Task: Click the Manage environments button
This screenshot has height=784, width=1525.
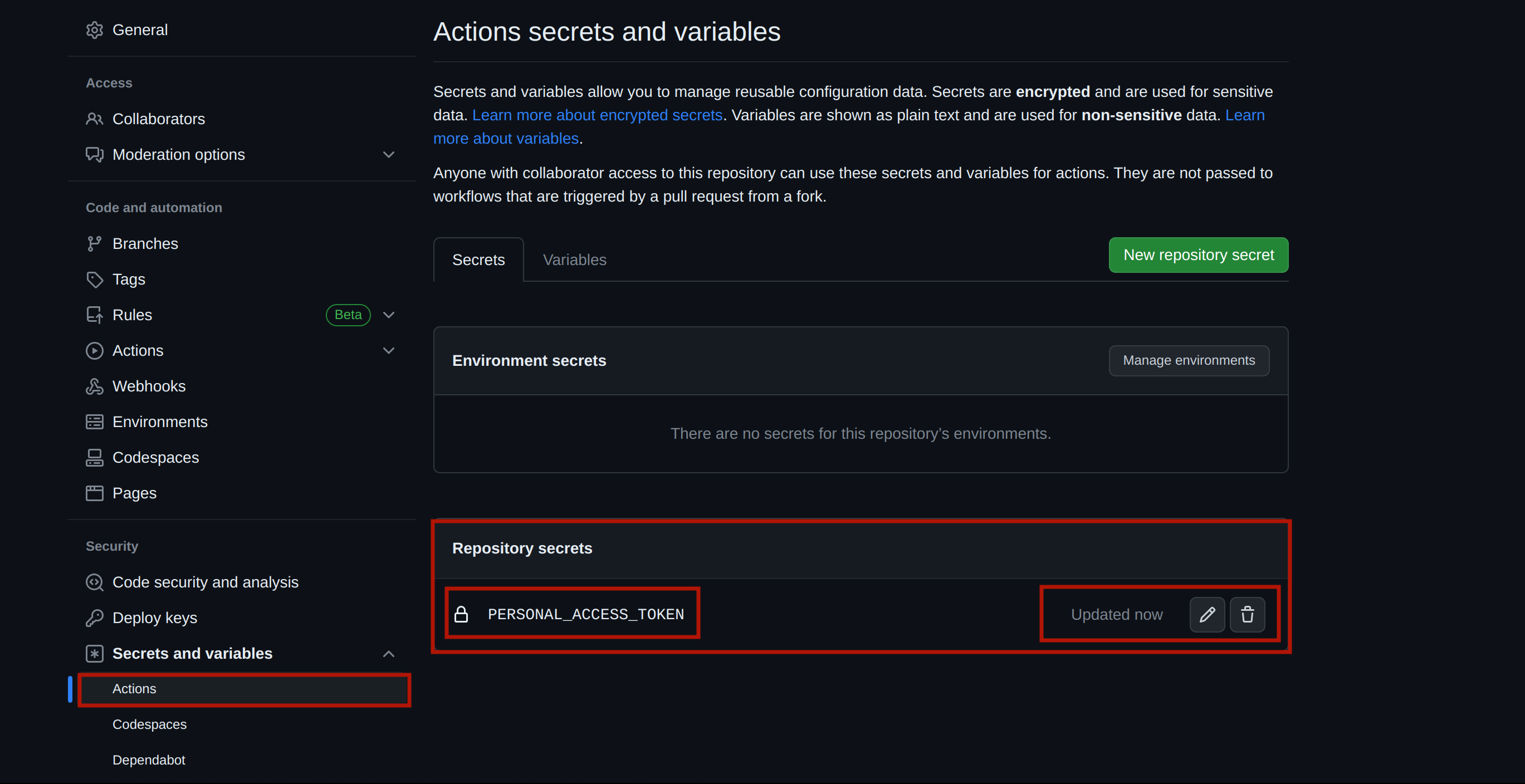Action: point(1188,360)
